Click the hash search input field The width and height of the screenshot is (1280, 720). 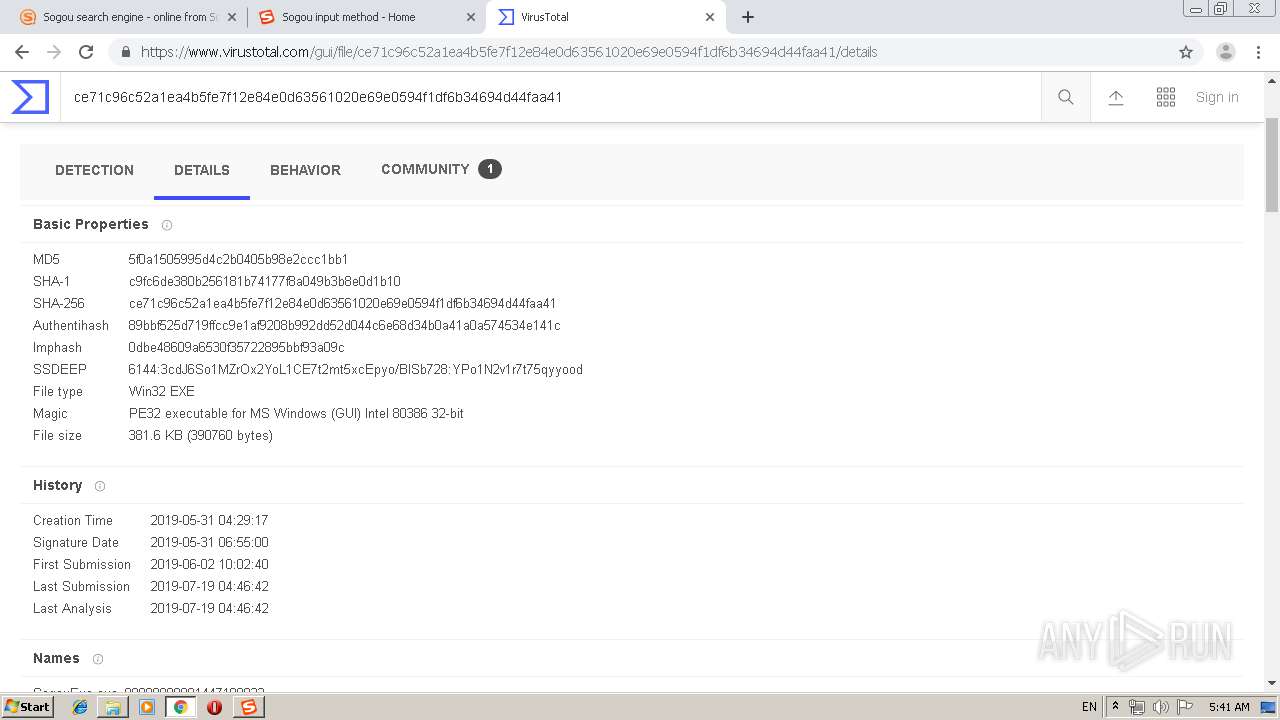click(x=550, y=97)
